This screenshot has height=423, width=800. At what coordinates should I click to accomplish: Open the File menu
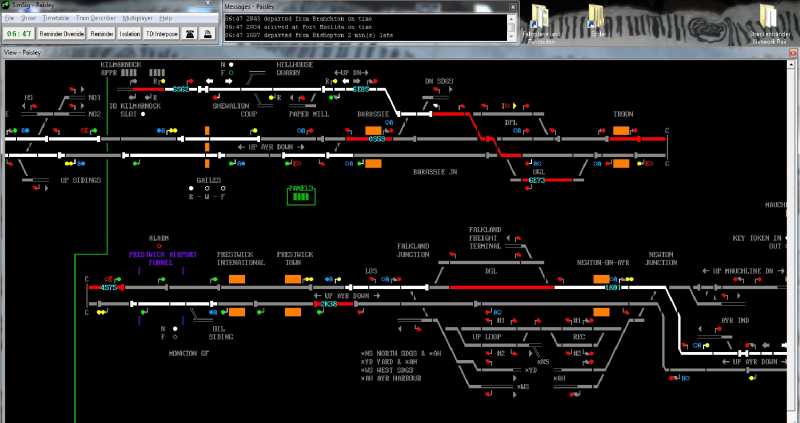coord(10,18)
